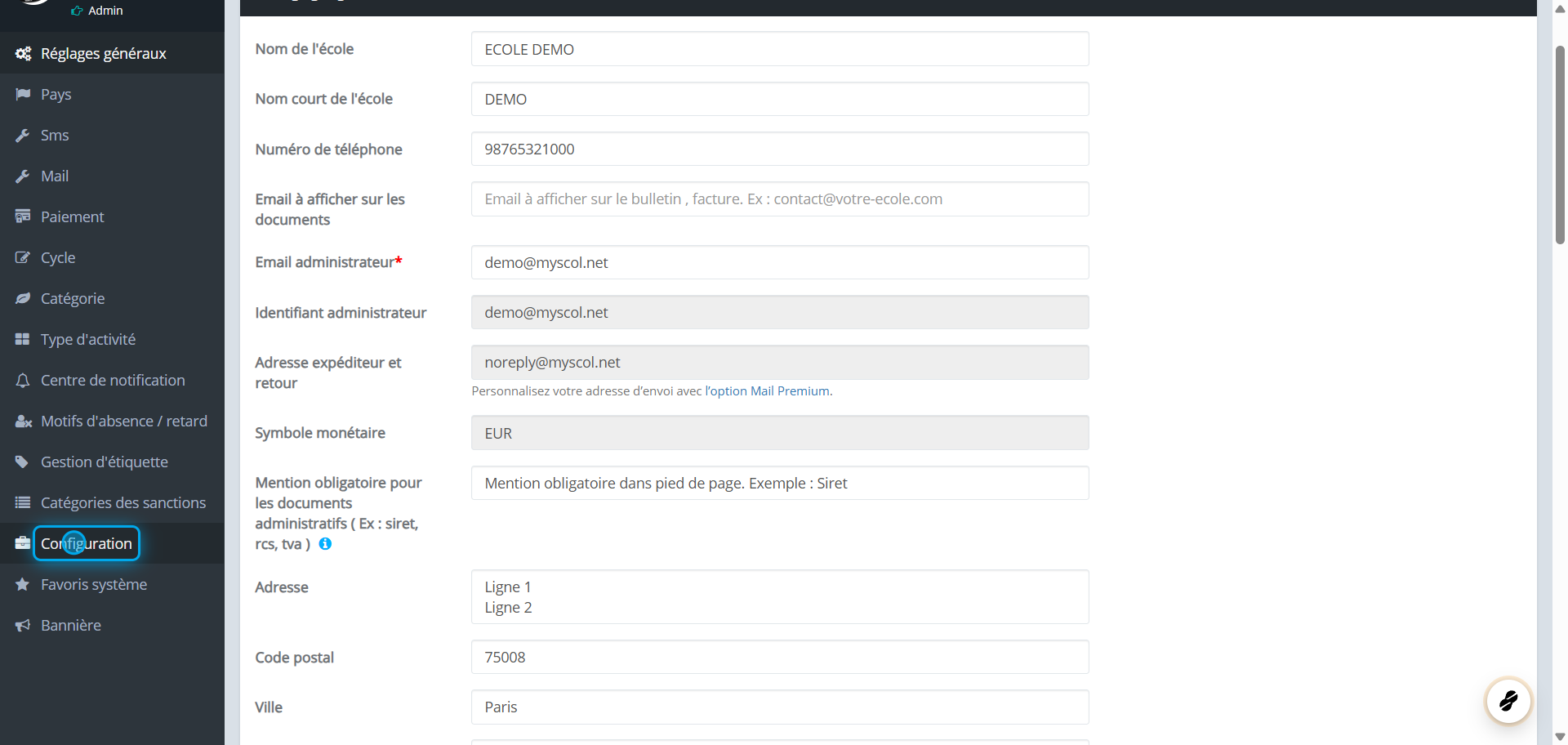Click the Centre de notification bell icon

pyautogui.click(x=23, y=381)
